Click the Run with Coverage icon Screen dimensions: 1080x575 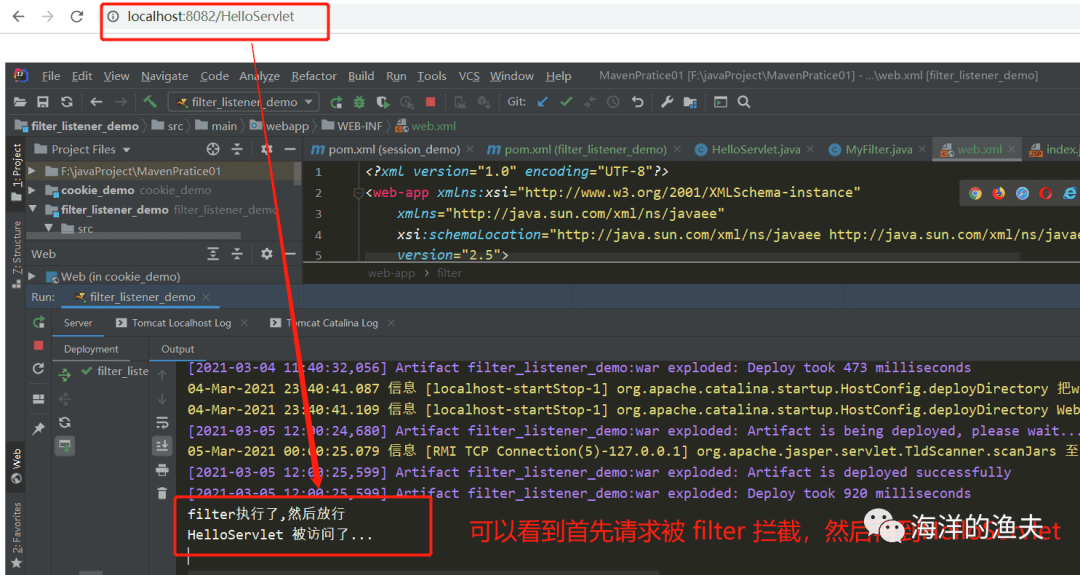(383, 102)
